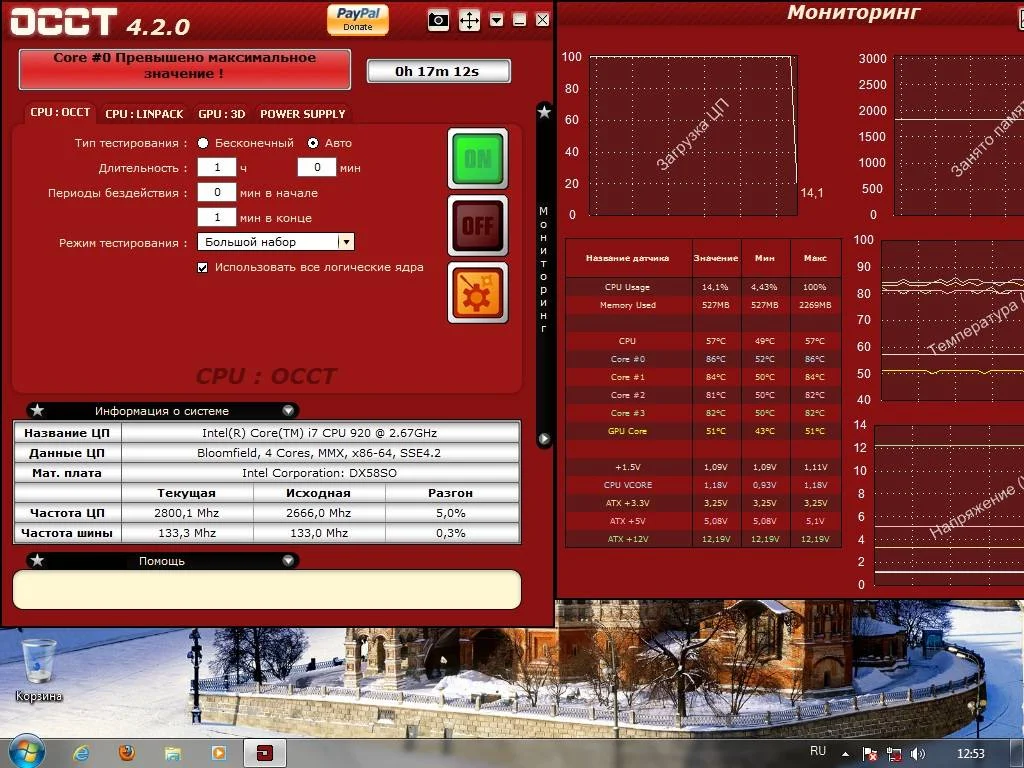Click the Core #2 temperature row

703,395
